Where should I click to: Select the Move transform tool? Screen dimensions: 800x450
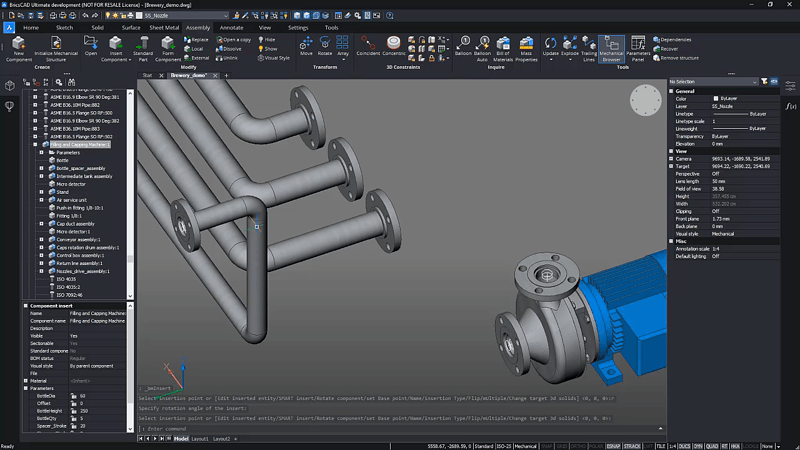[306, 46]
